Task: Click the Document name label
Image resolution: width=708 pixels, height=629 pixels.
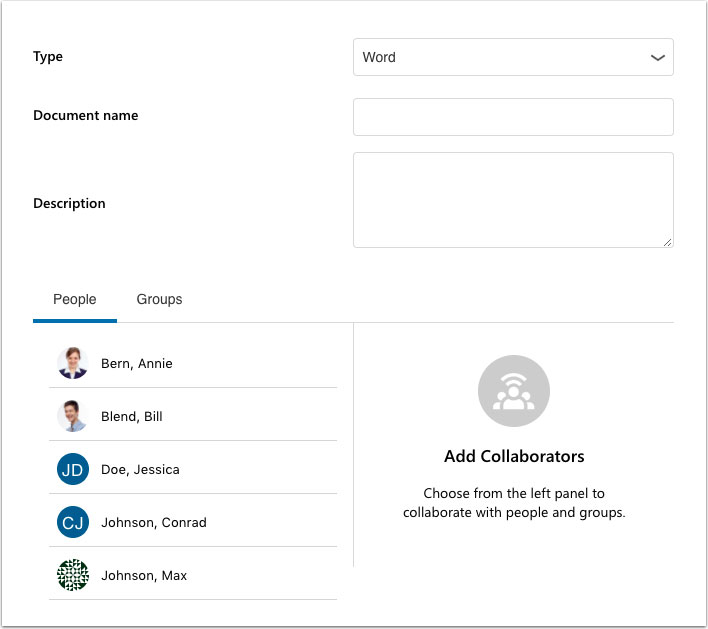Action: click(x=86, y=116)
